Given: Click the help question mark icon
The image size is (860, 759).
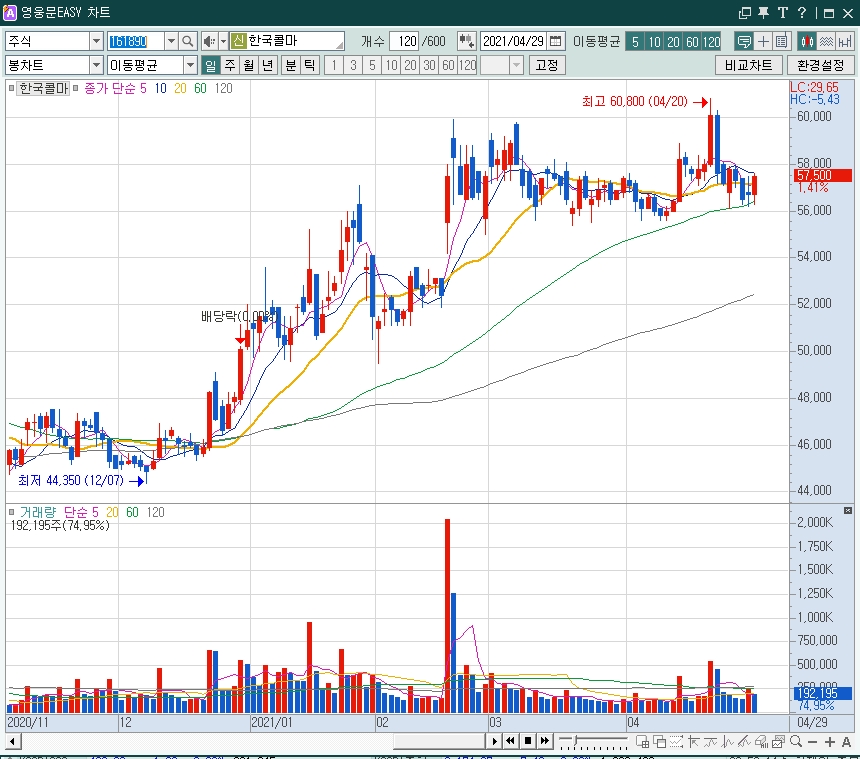Looking at the screenshot, I should pos(802,13).
